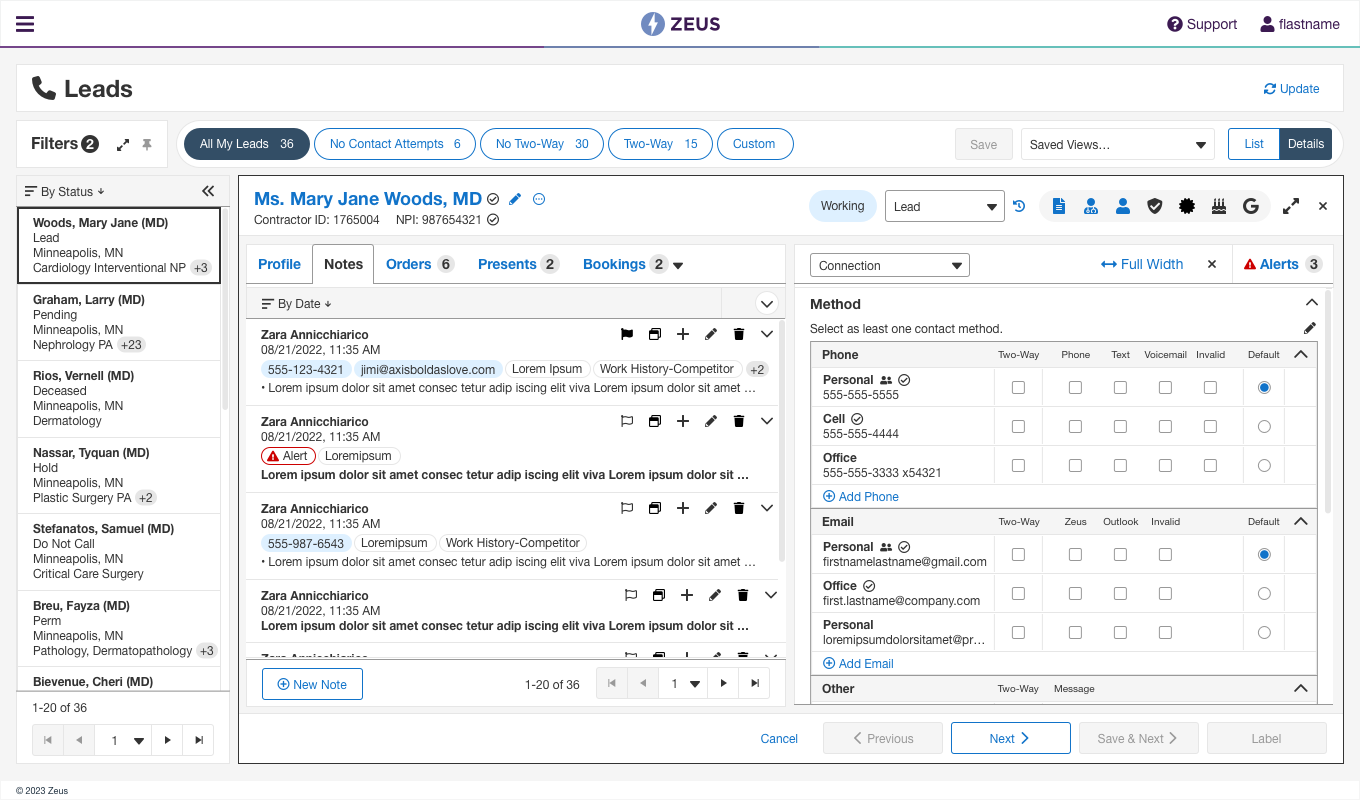Select Graham, Larry (MD) lead

pos(118,322)
